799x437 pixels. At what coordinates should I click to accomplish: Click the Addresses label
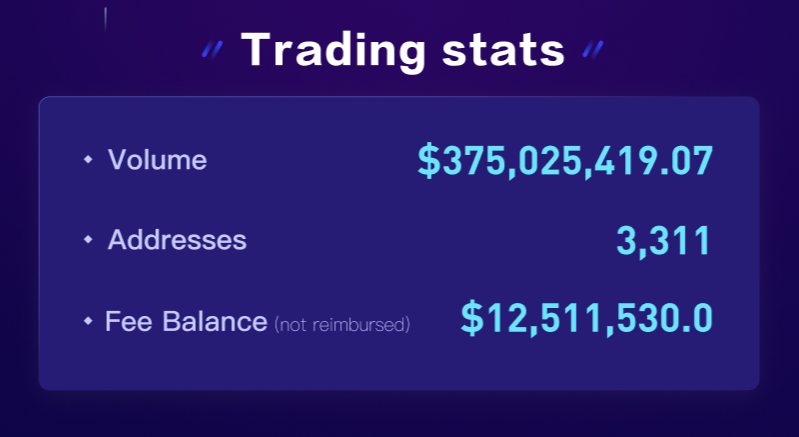[x=177, y=239]
